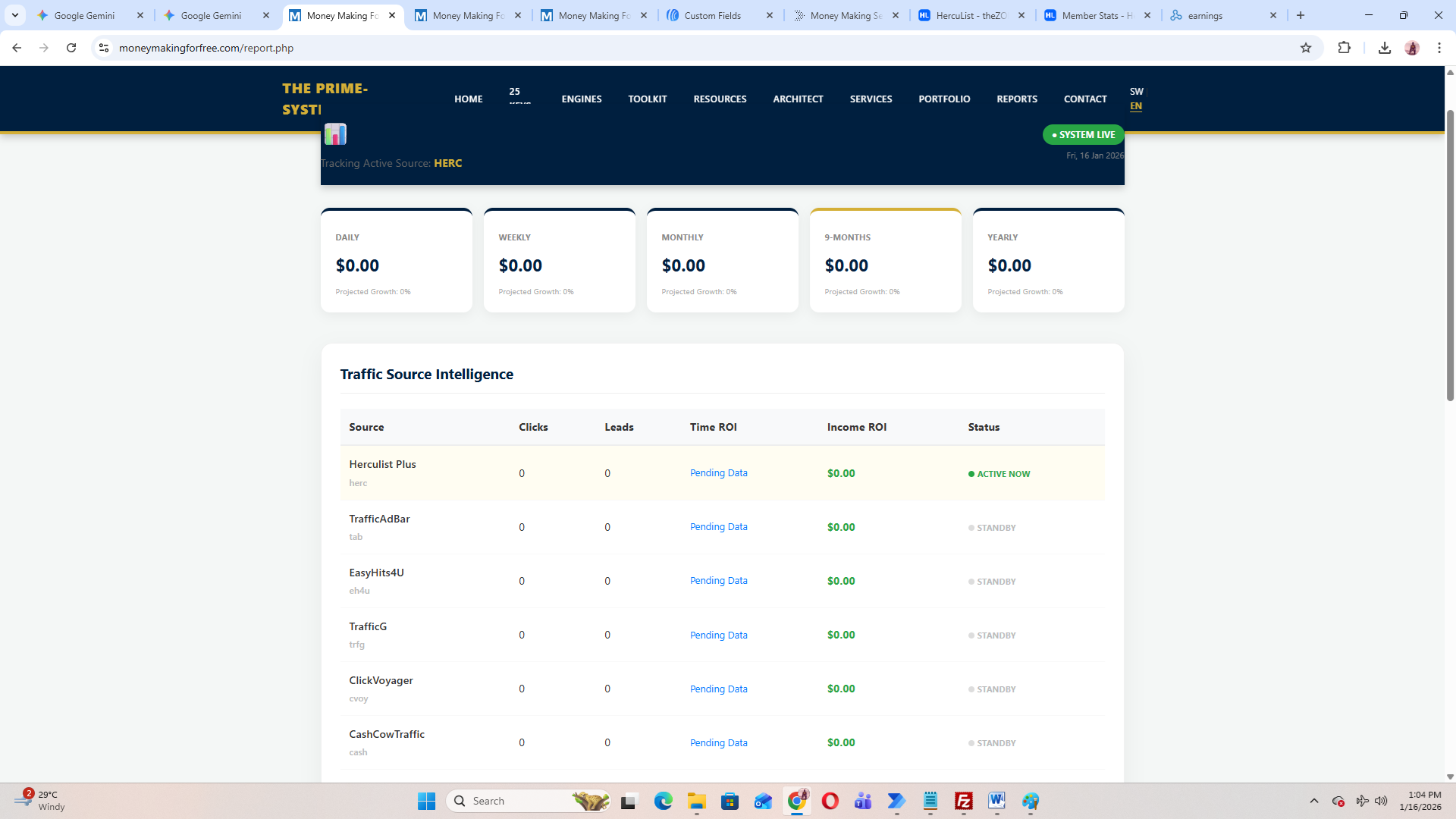
Task: Click the SYSTEM LIVE status badge
Action: tap(1083, 135)
